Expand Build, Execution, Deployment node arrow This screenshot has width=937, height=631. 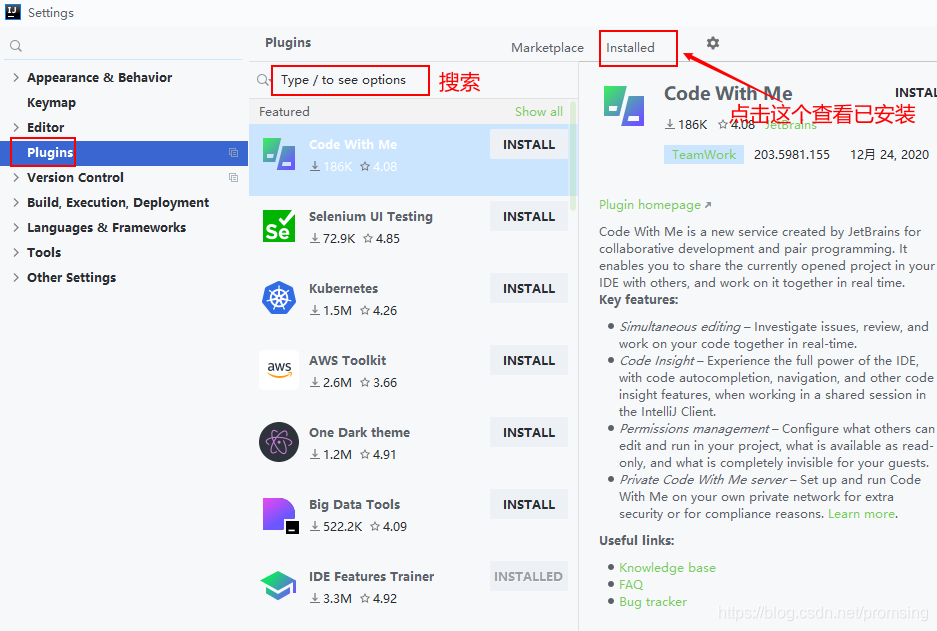[x=16, y=203]
